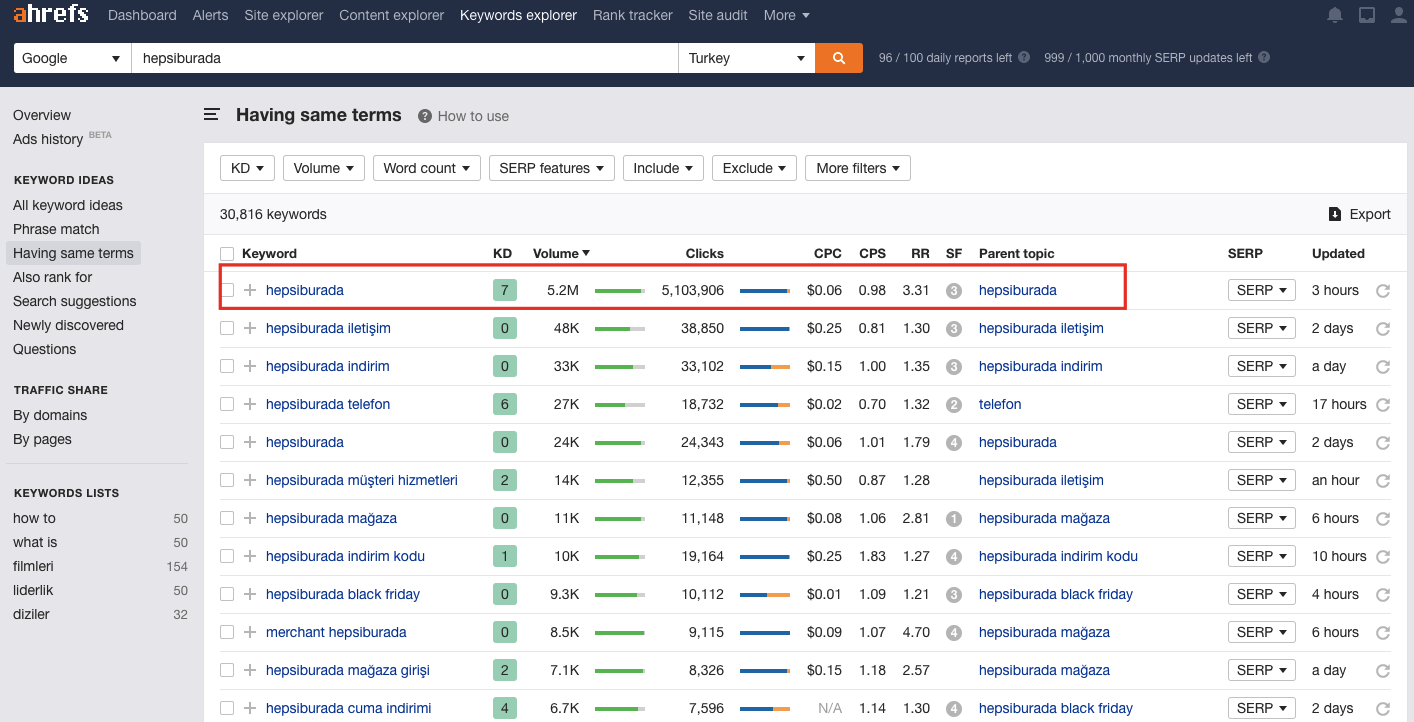This screenshot has height=722, width=1414.
Task: Refresh the merchant hepsiburada row
Action: tap(1383, 633)
